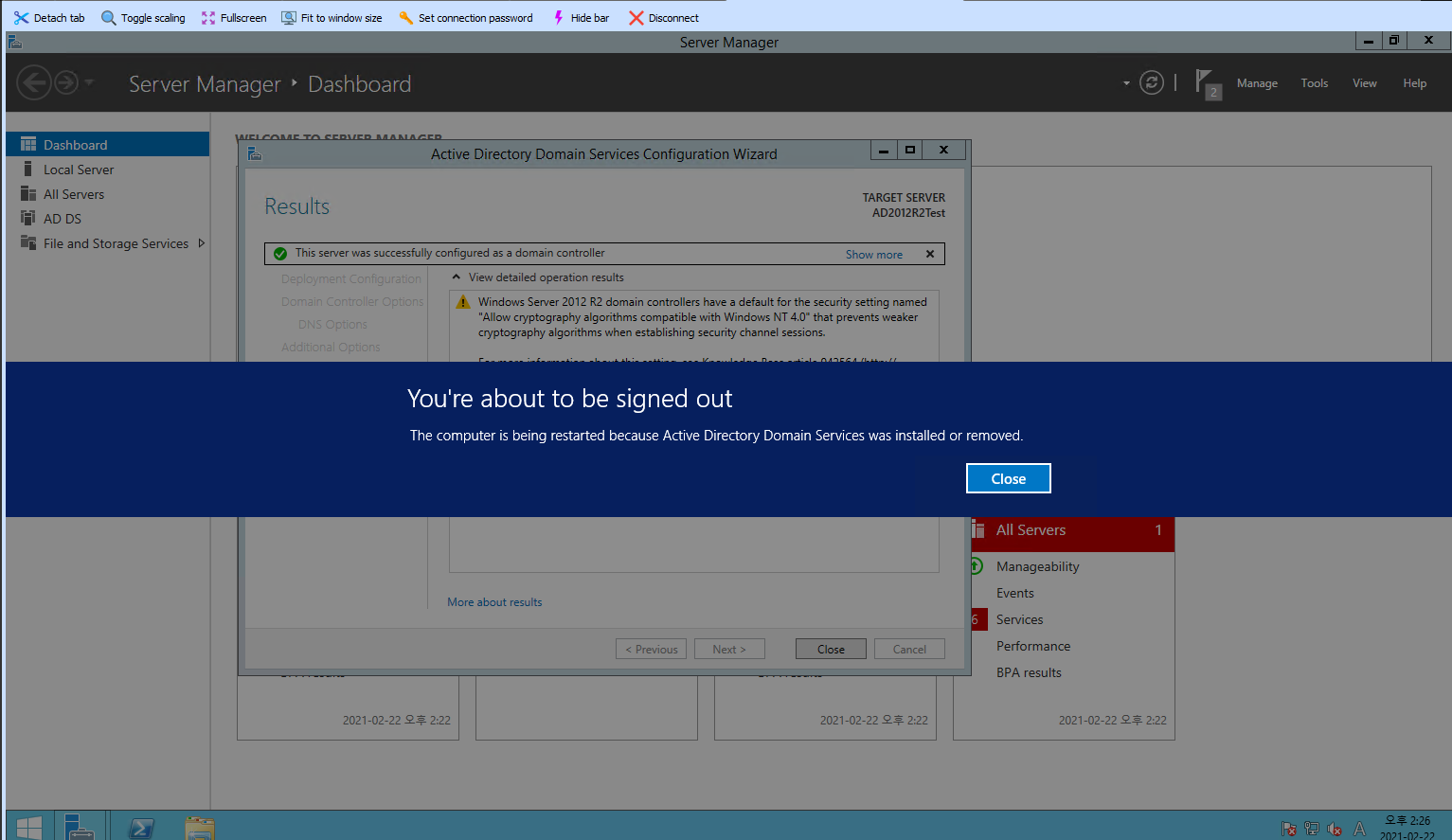The width and height of the screenshot is (1452, 840).
Task: Click the green success check icon
Action: pos(280,254)
